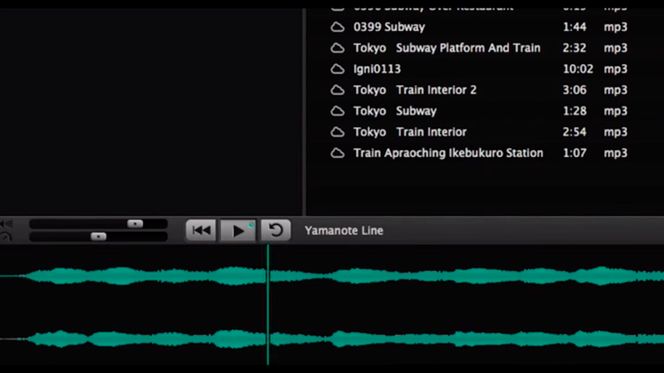Screen dimensions: 664x373
Task: Click the lower speed slider handle
Action: pyautogui.click(x=99, y=236)
